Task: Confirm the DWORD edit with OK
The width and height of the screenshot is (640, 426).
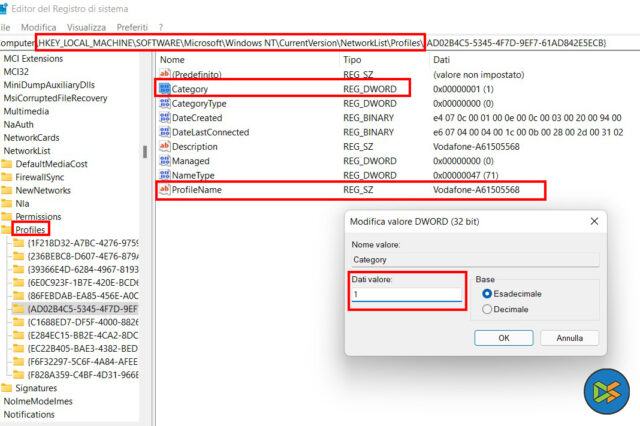Action: [x=504, y=338]
